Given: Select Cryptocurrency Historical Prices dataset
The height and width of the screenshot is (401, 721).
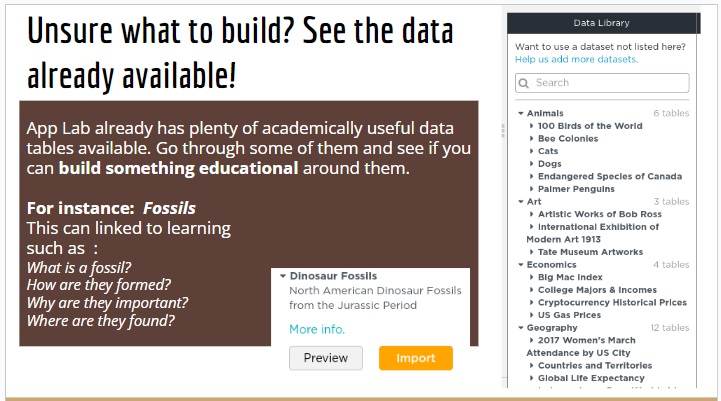Looking at the screenshot, I should coord(612,302).
